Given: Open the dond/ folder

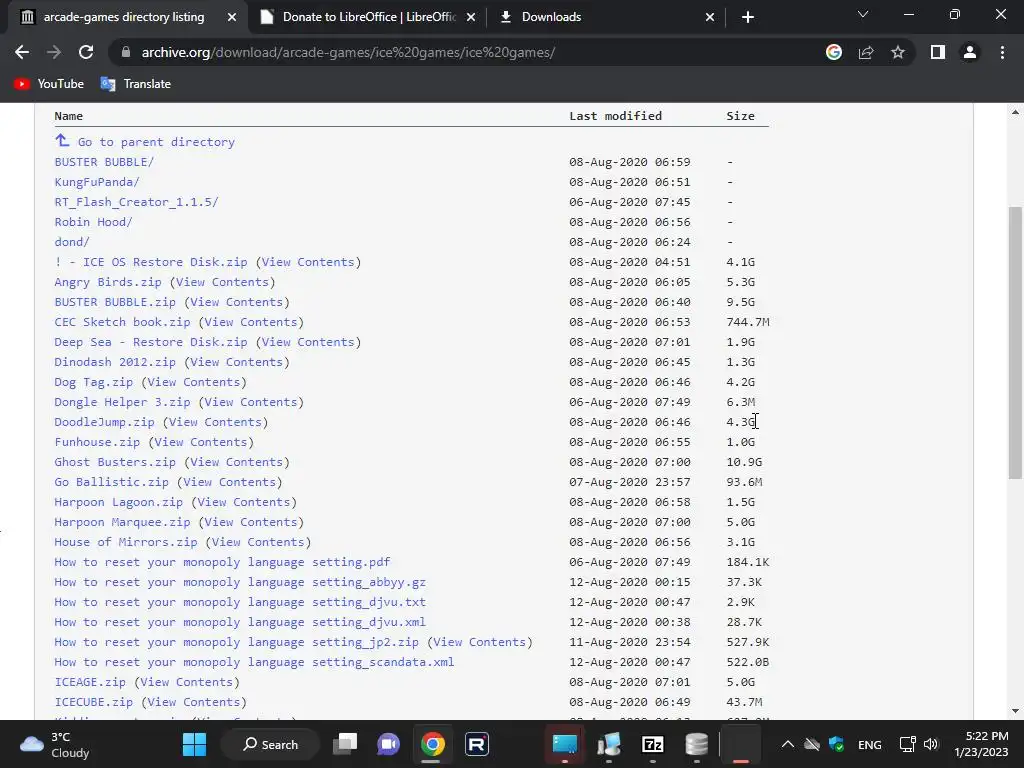Looking at the screenshot, I should pyautogui.click(x=72, y=242).
